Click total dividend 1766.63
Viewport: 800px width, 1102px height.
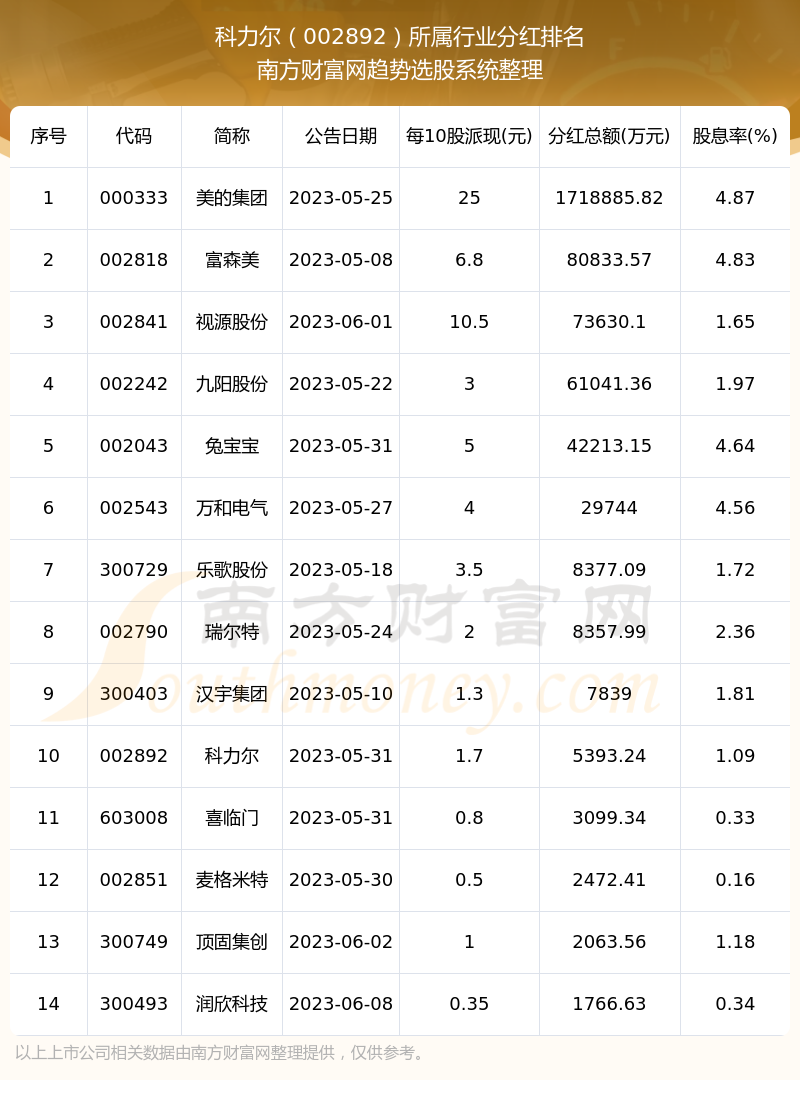(609, 1004)
